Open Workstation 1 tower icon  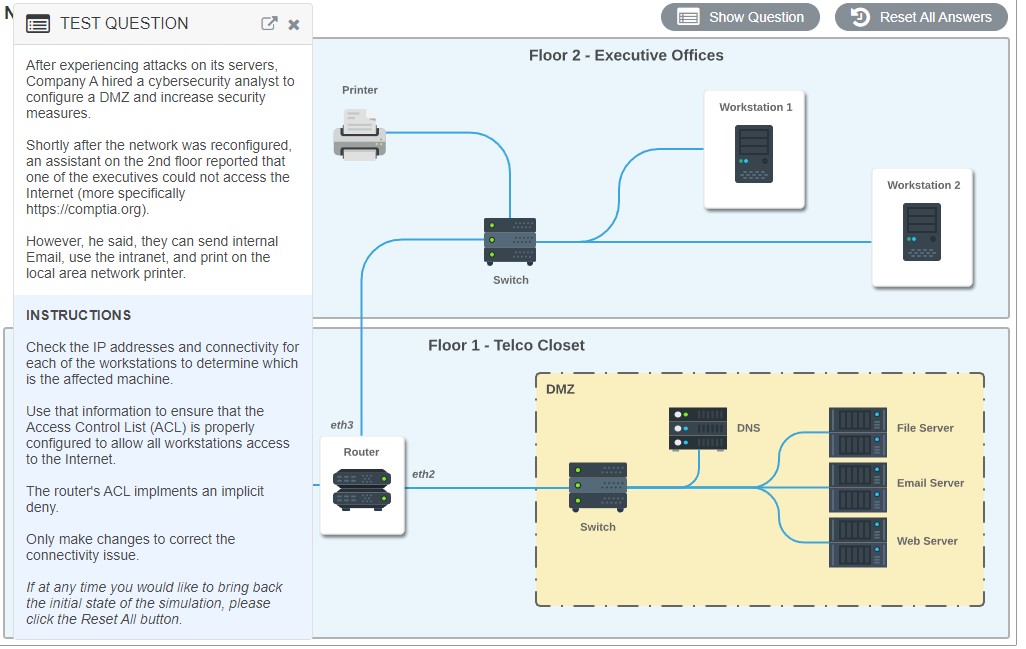click(x=754, y=154)
